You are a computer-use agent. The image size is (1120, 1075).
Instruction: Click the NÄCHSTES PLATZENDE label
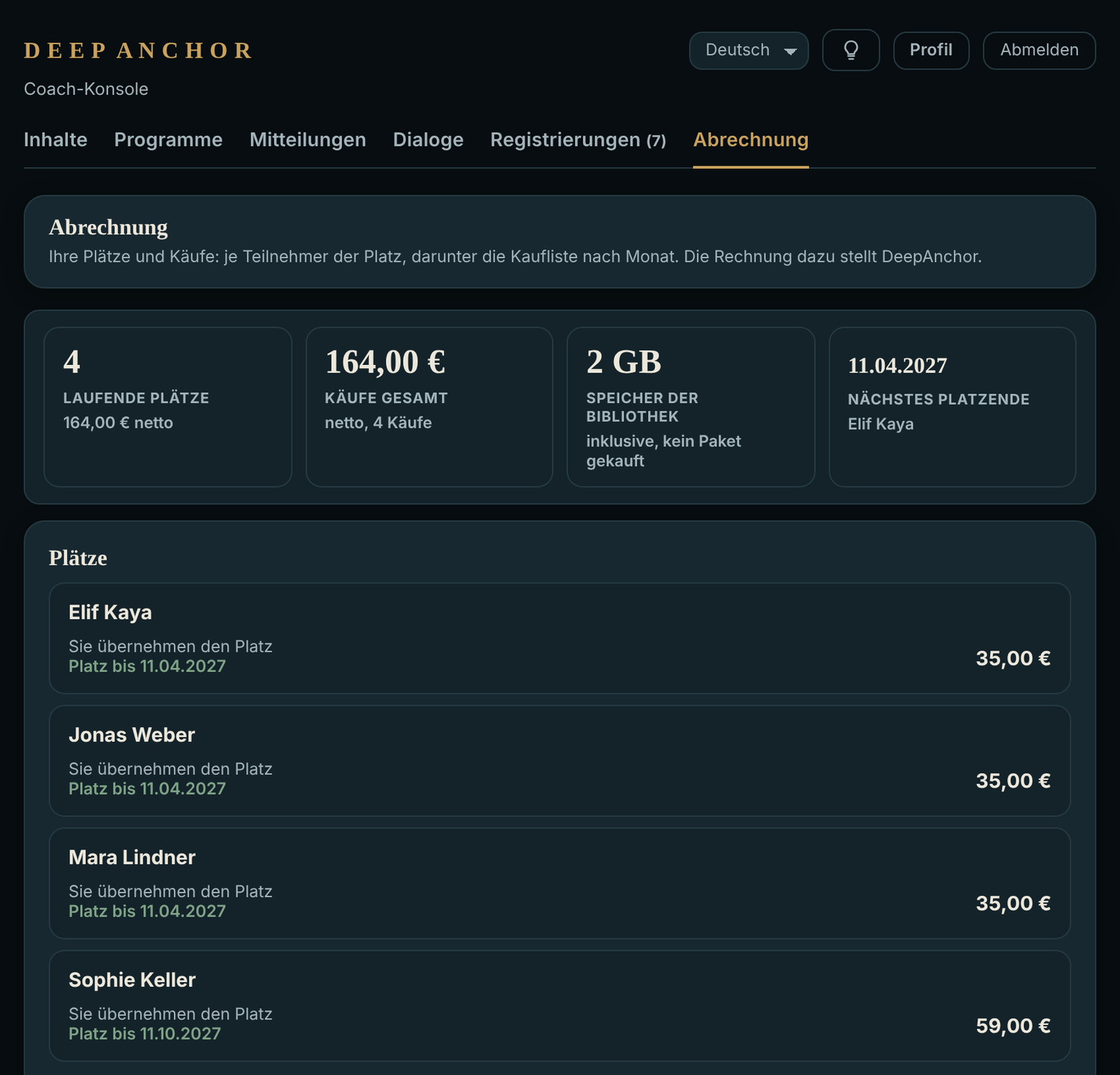coord(939,399)
